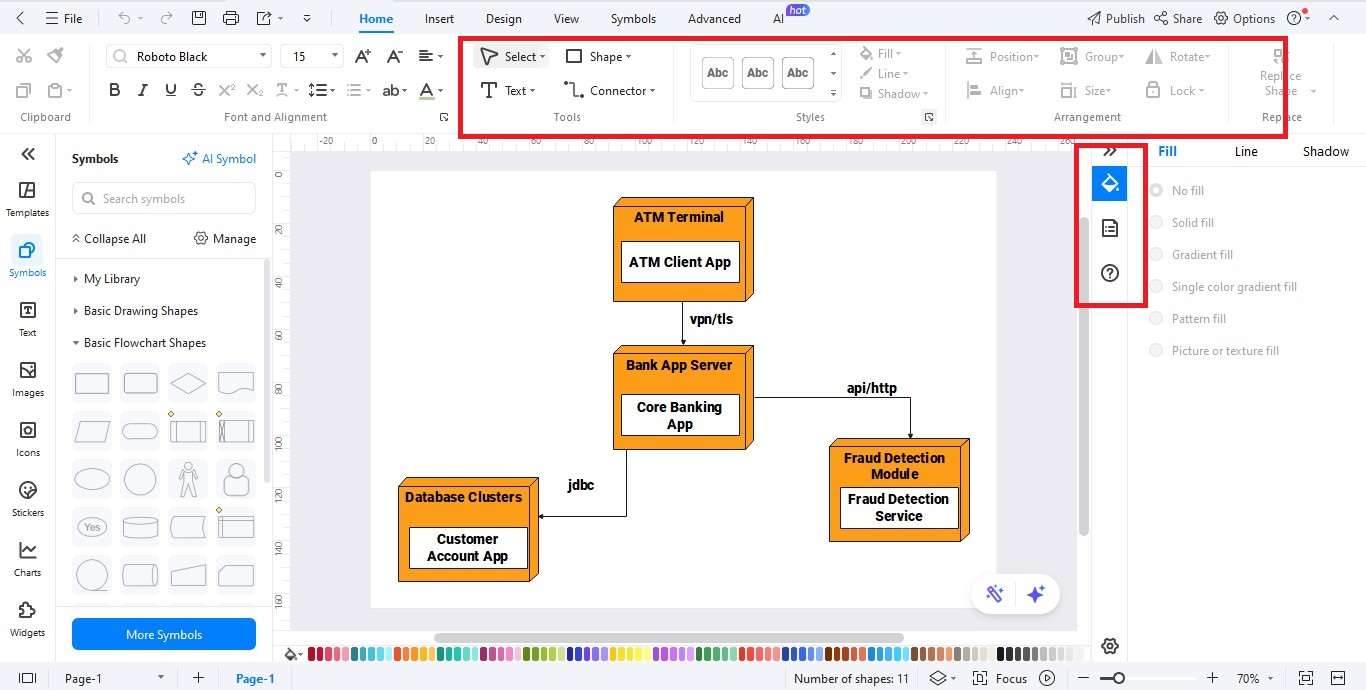Click Publish in the top toolbar
The width and height of the screenshot is (1366, 690).
coord(1115,18)
